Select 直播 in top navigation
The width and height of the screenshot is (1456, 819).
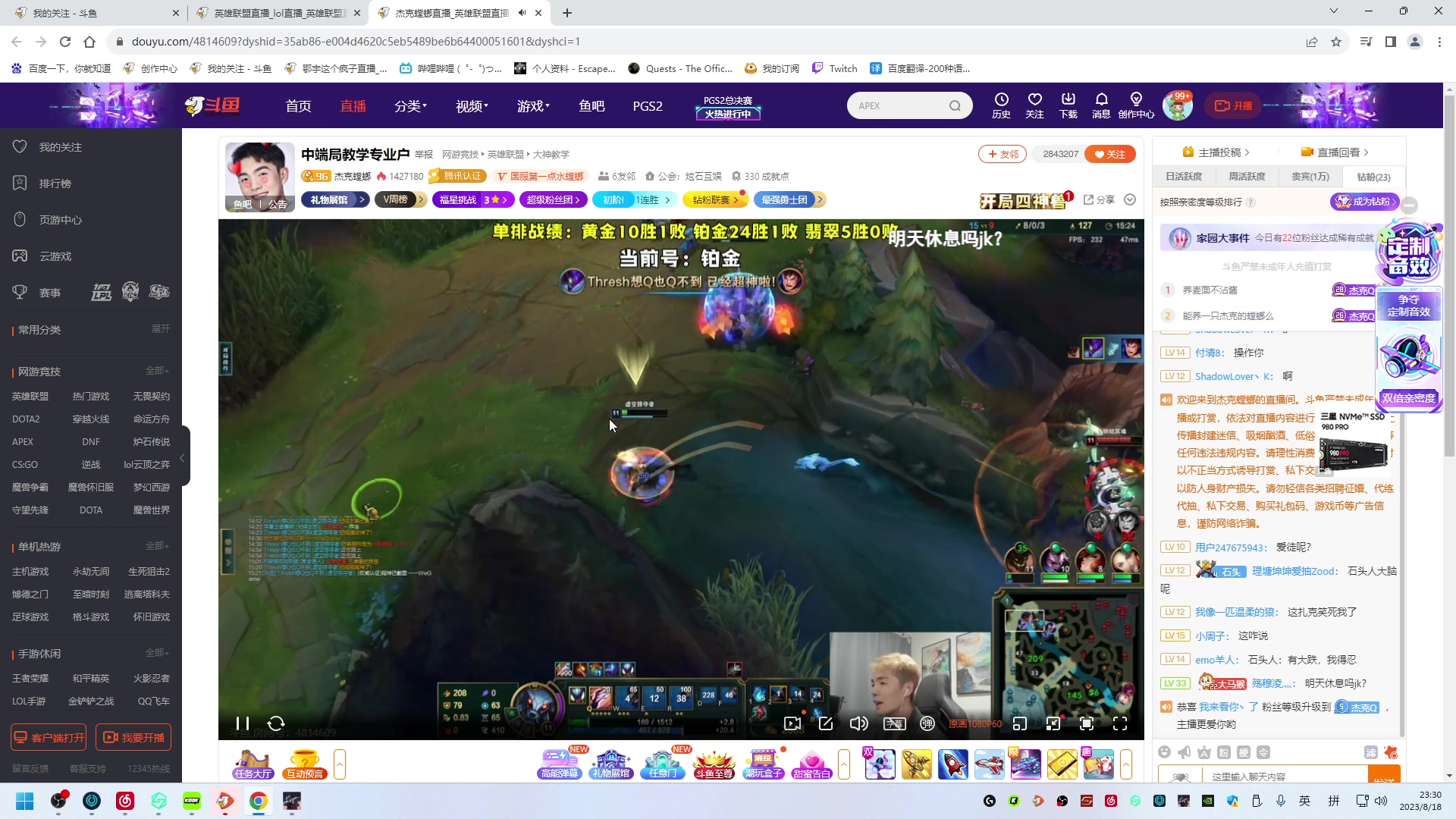(x=353, y=106)
